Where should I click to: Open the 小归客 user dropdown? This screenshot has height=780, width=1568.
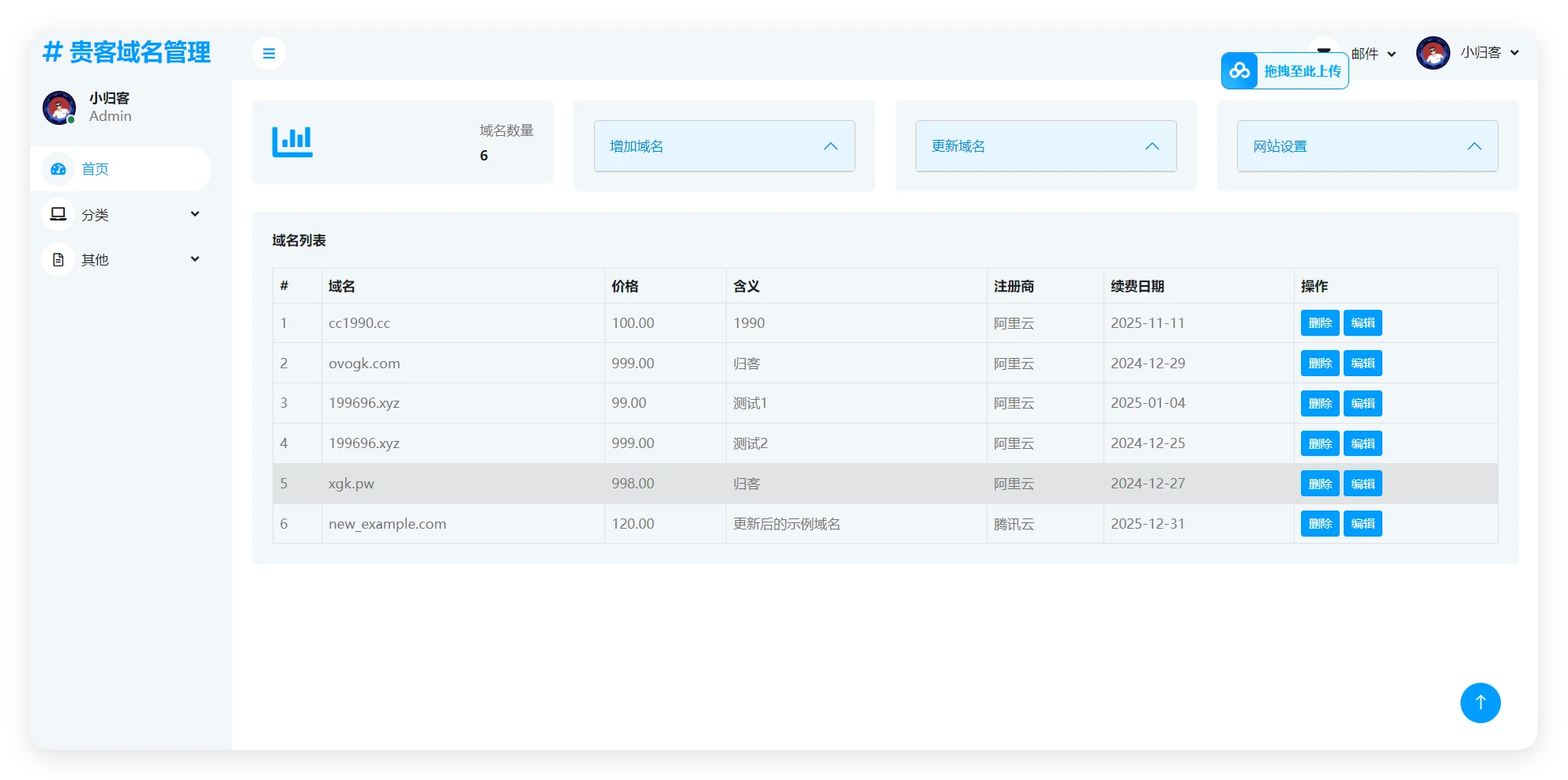(1489, 53)
